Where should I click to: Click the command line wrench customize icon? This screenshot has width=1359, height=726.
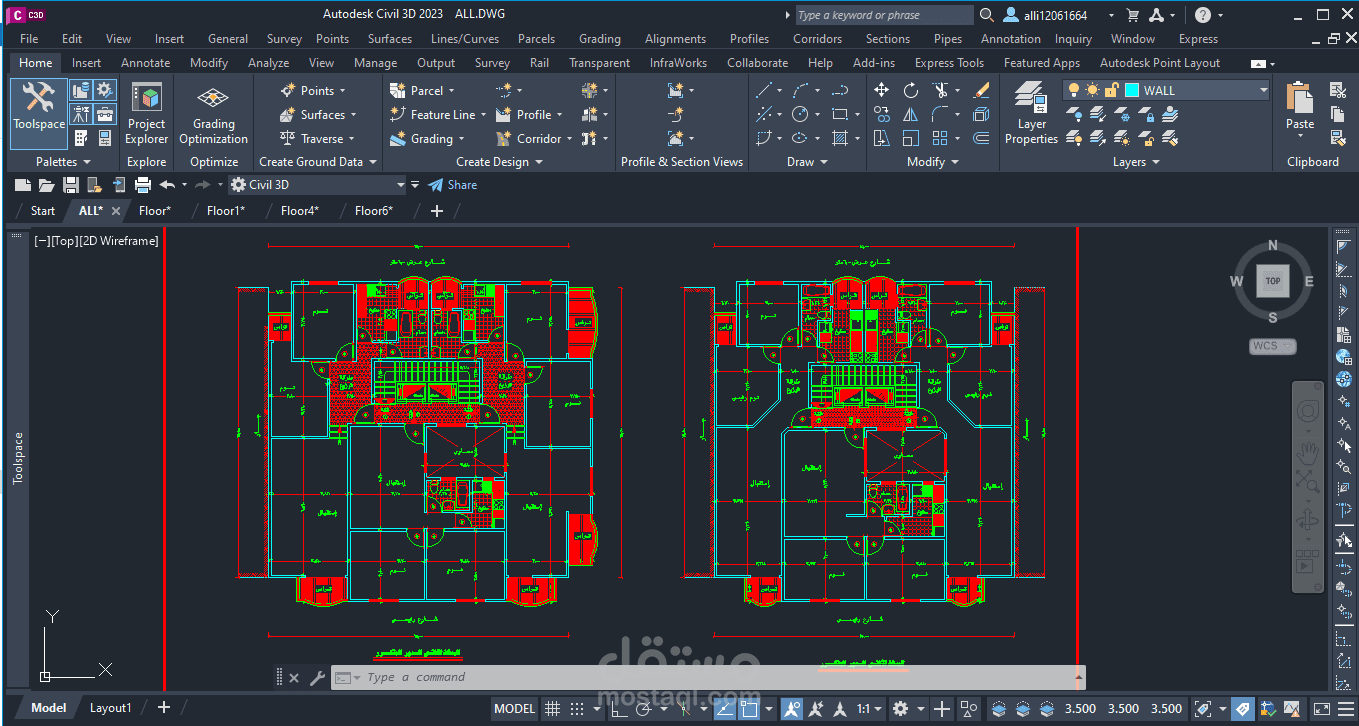[x=317, y=678]
